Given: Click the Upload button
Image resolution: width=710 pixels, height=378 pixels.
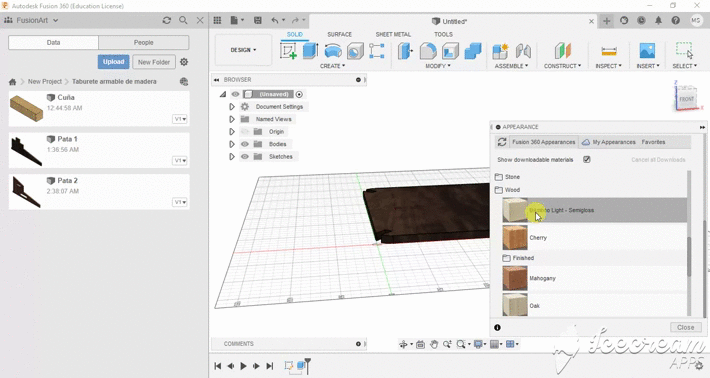Looking at the screenshot, I should click(x=113, y=62).
